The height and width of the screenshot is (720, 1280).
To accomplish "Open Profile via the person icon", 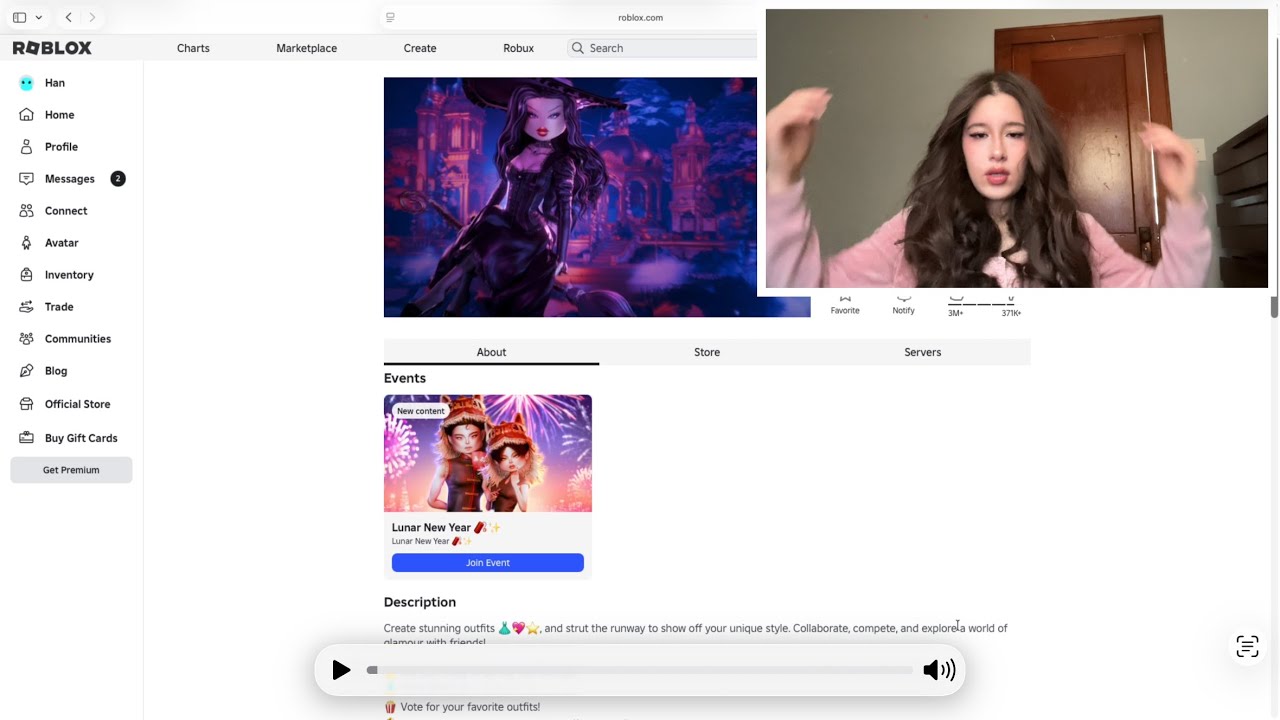I will (x=26, y=147).
